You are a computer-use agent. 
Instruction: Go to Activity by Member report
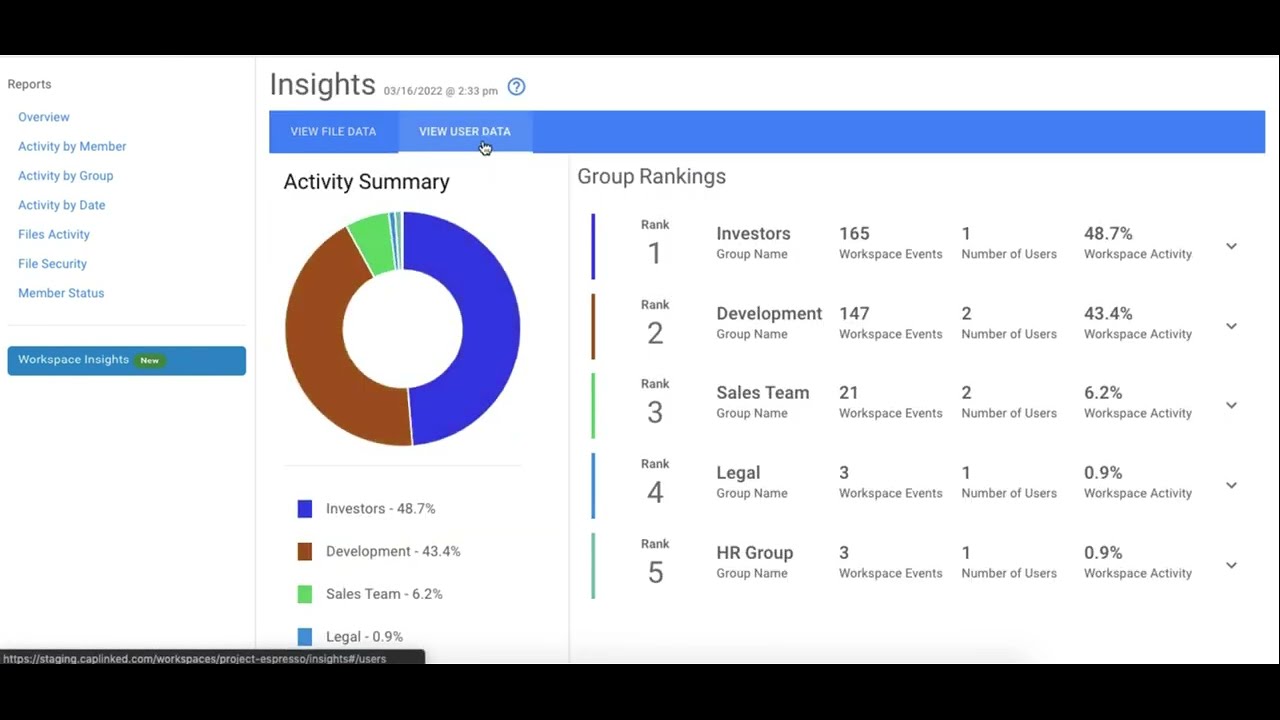tap(72, 146)
